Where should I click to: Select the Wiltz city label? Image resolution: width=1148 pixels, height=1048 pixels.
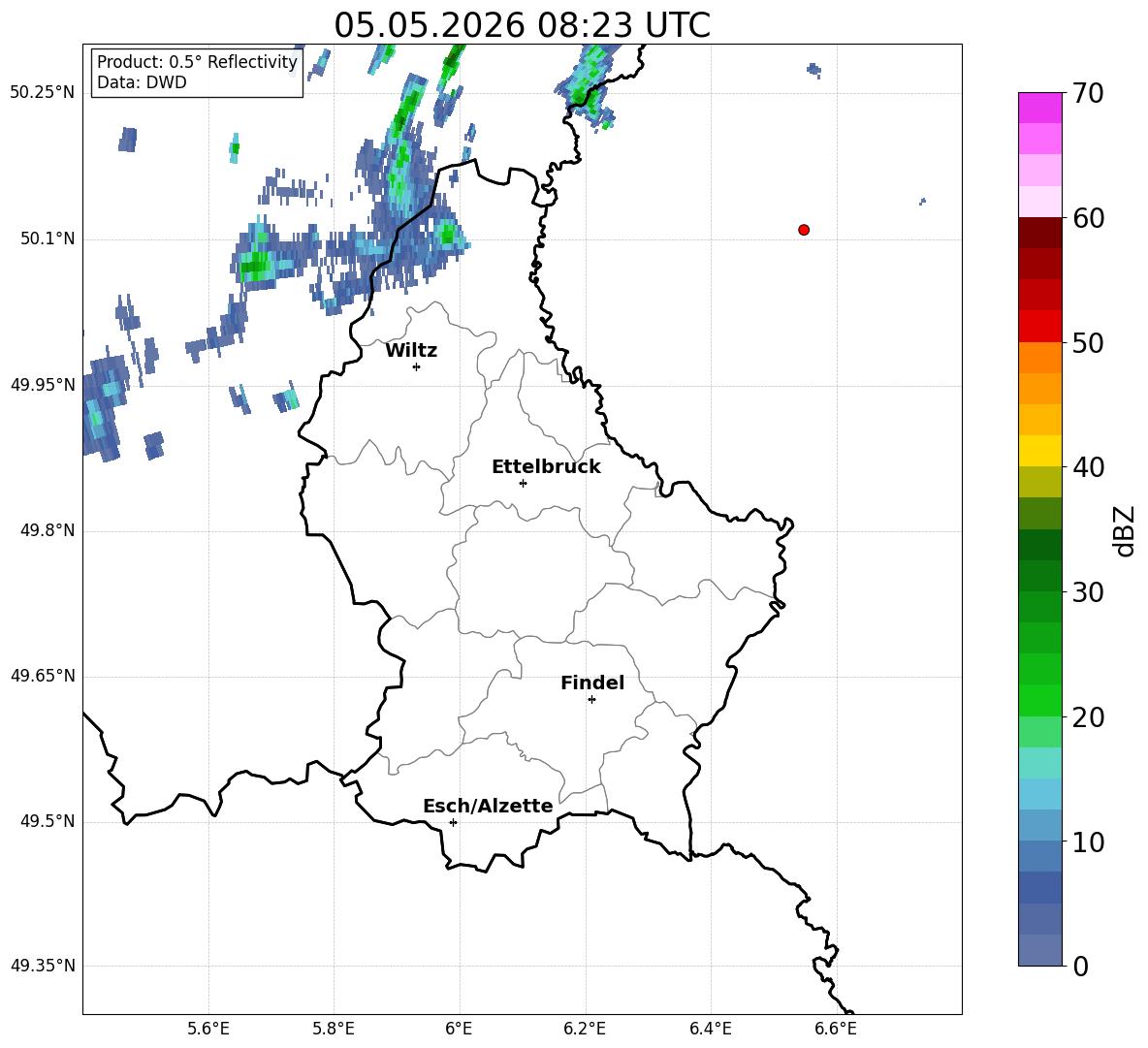point(411,351)
